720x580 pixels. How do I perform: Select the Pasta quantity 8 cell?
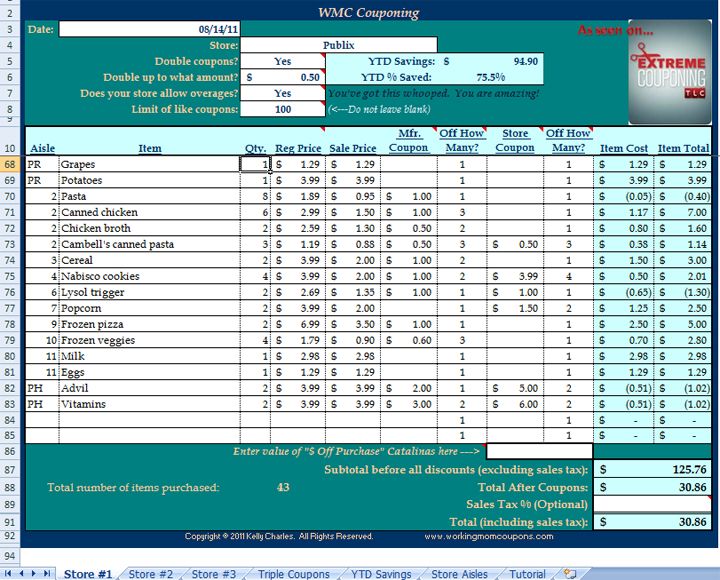click(x=255, y=197)
